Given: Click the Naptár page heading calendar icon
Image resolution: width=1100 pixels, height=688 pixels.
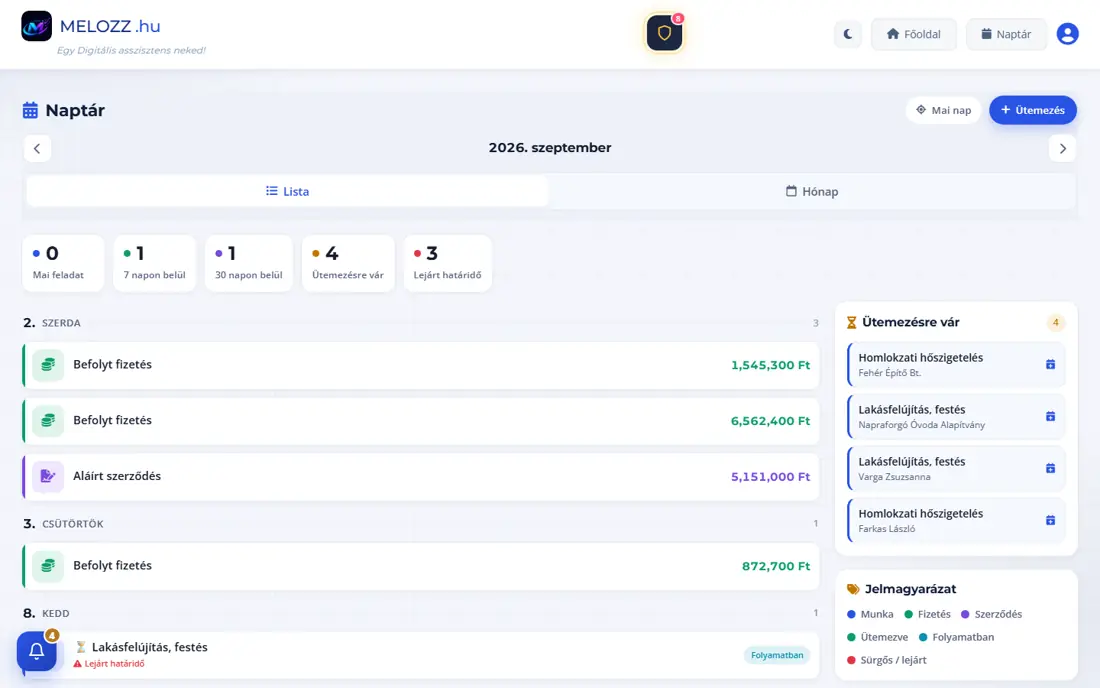Looking at the screenshot, I should pos(30,110).
